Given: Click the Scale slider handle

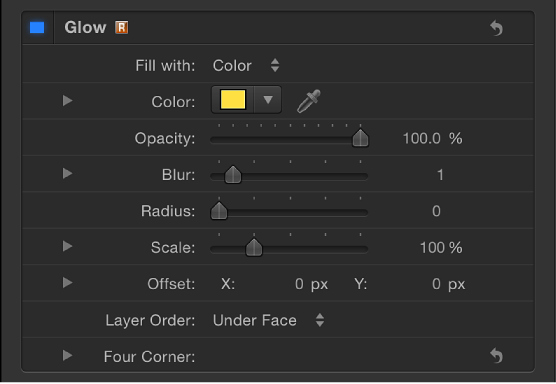Looking at the screenshot, I should (x=254, y=247).
